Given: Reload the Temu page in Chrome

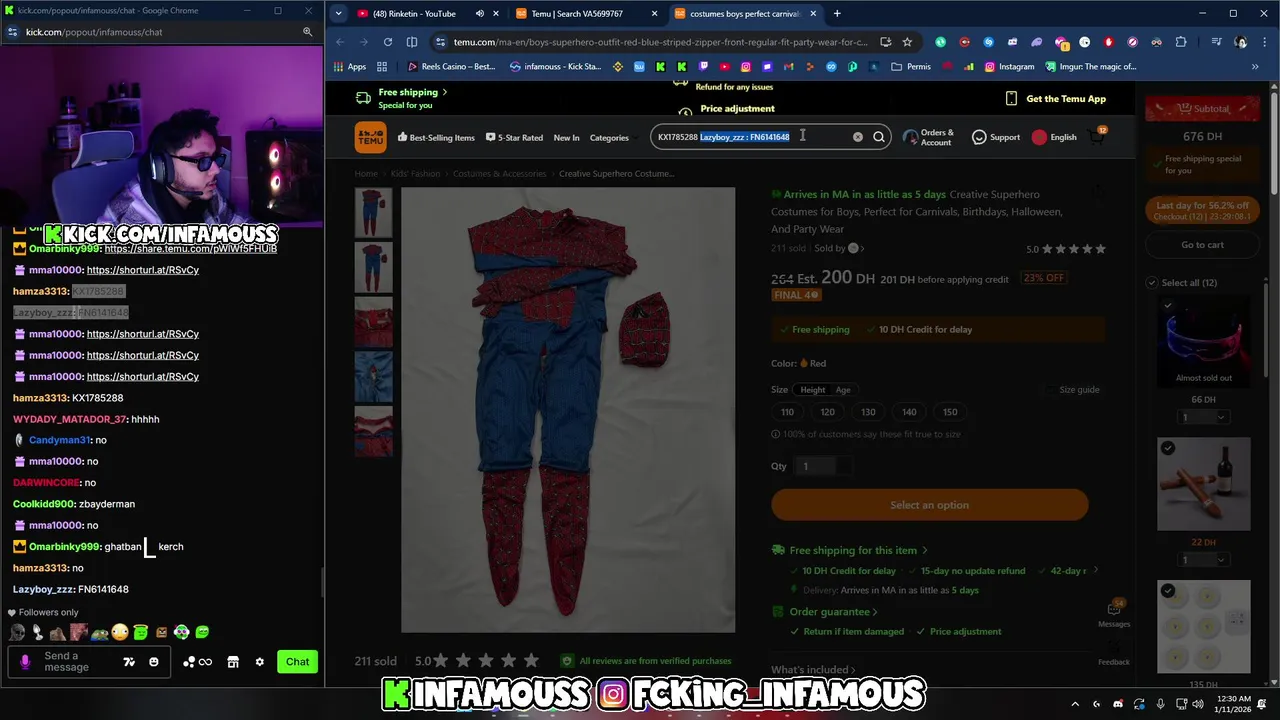Looking at the screenshot, I should [x=388, y=42].
